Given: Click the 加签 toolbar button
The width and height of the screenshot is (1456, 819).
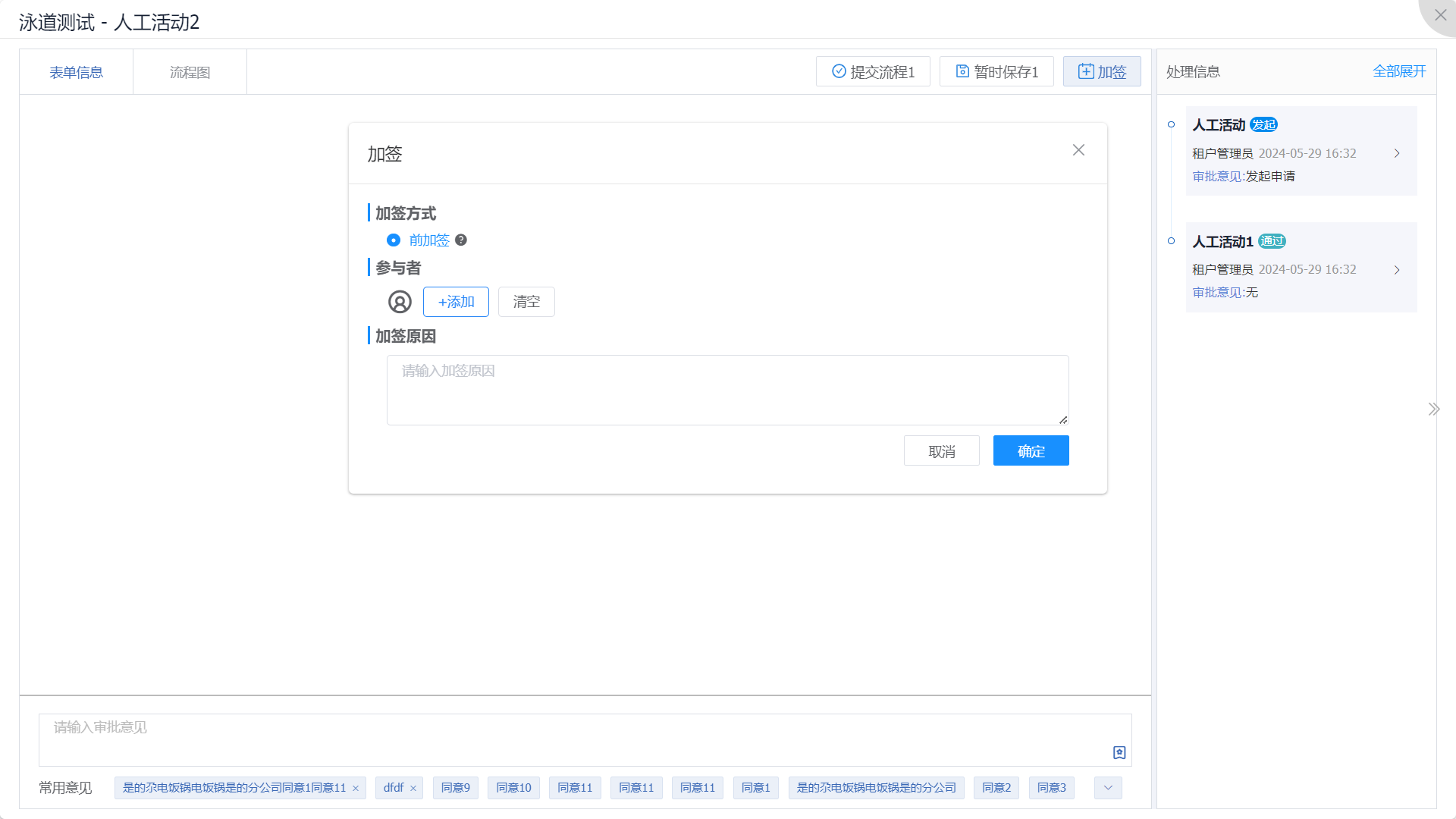Looking at the screenshot, I should pos(1102,71).
